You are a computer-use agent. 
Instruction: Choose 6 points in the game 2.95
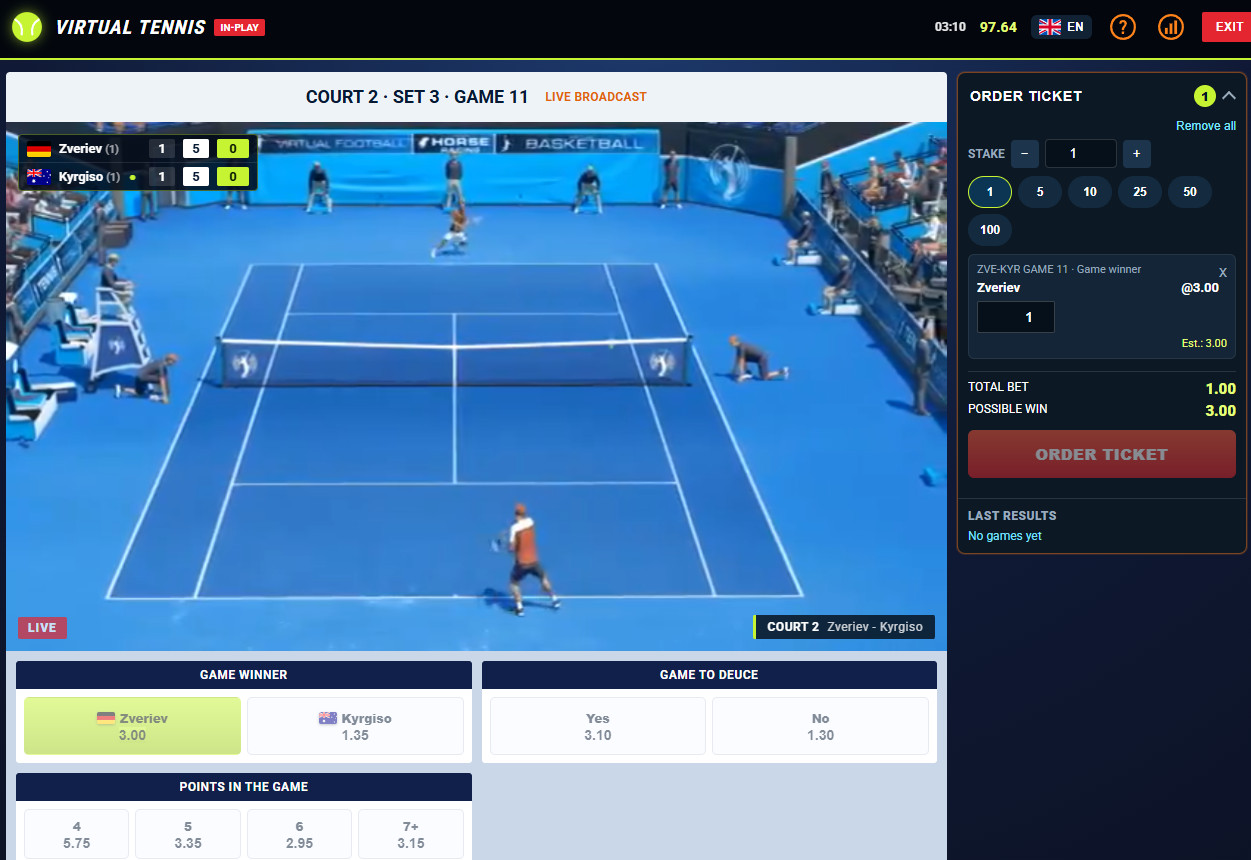[299, 834]
